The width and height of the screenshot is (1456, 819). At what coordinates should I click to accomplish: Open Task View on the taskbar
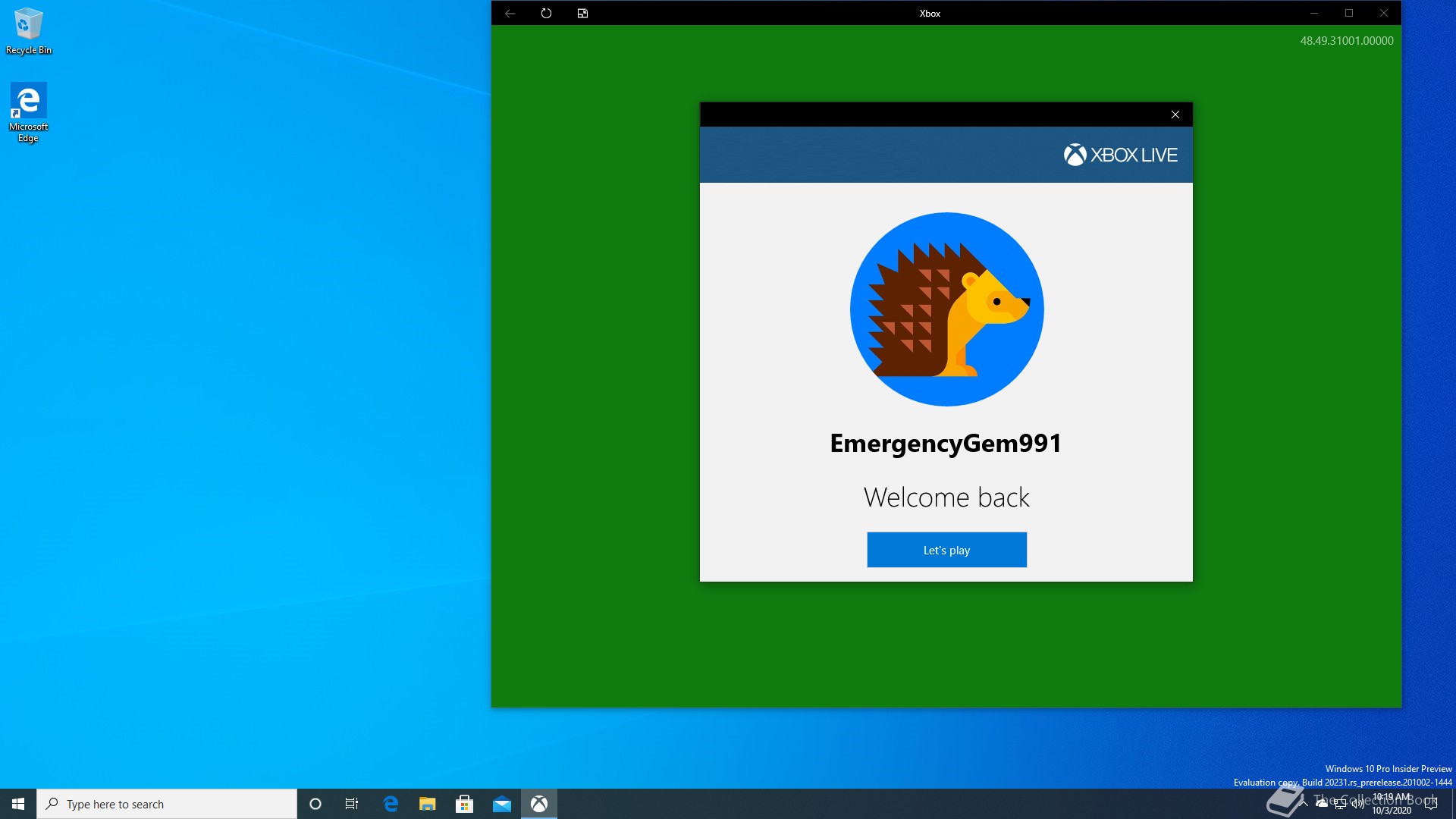[352, 804]
